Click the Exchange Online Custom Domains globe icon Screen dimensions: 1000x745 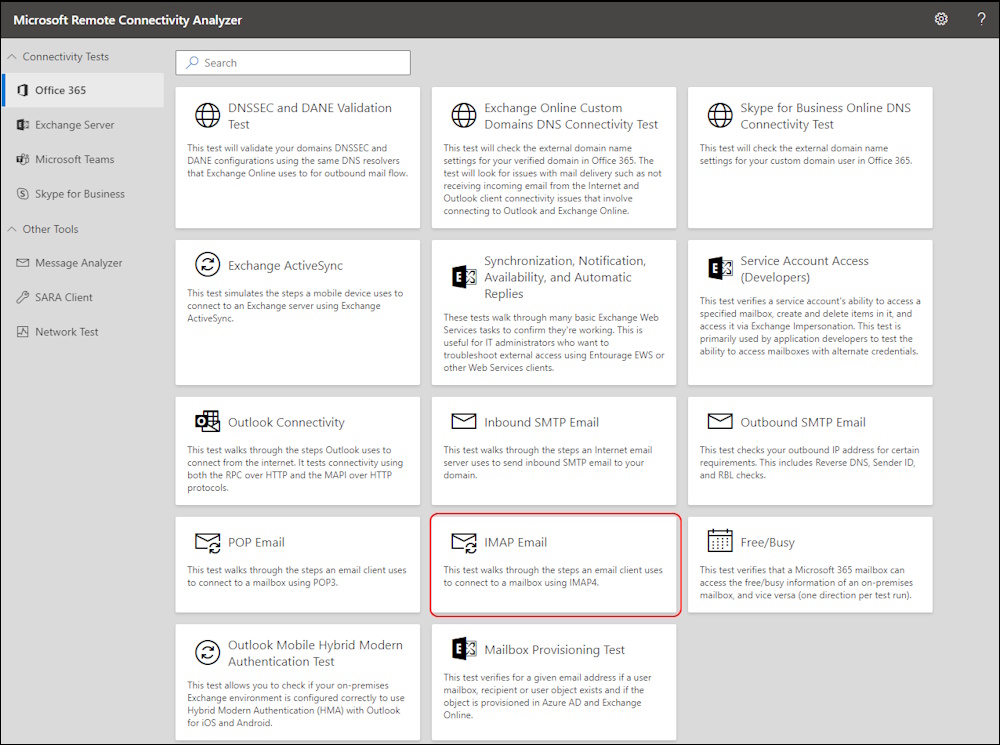tap(464, 115)
